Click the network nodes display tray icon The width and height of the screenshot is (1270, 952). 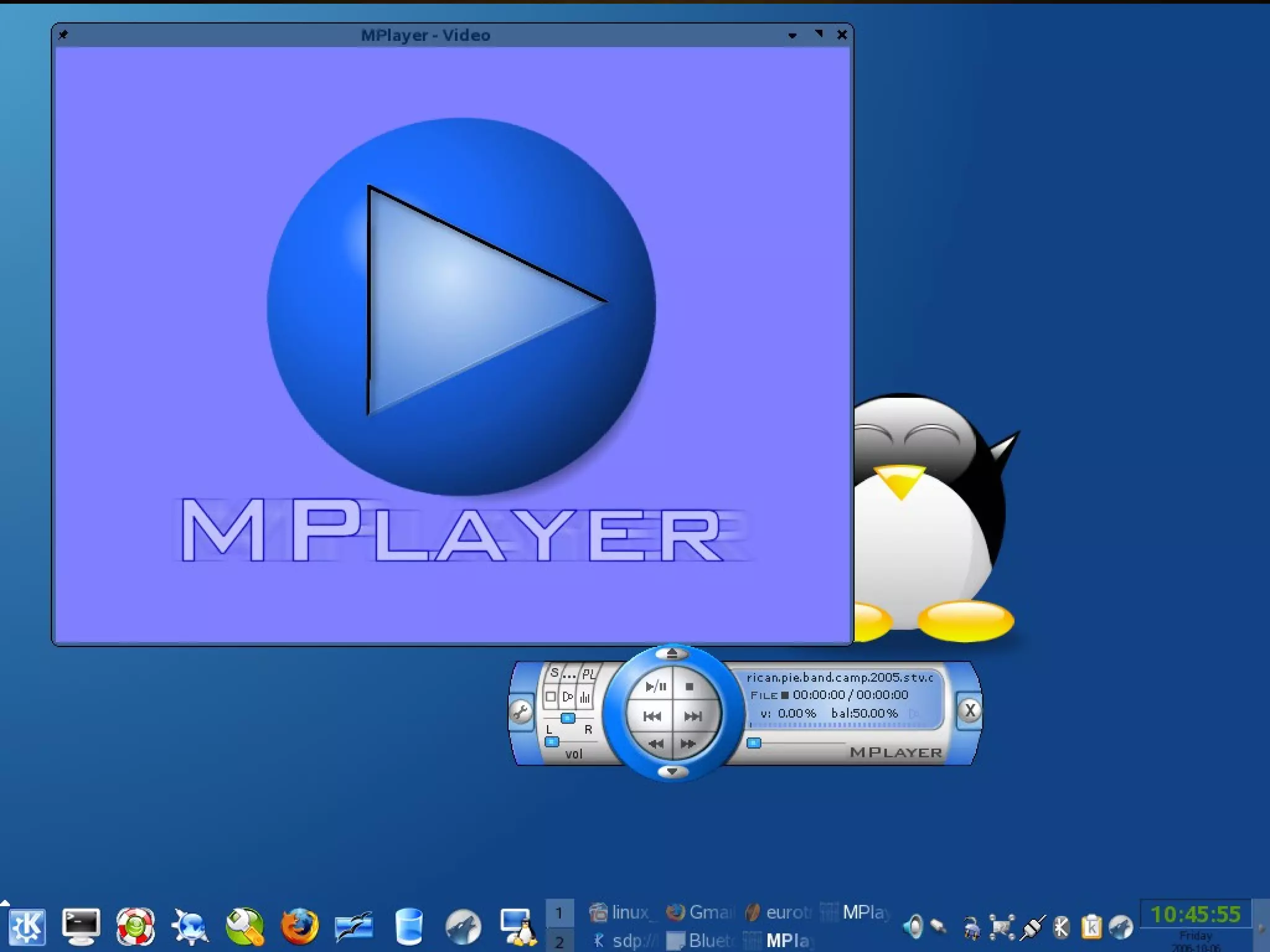click(x=1001, y=927)
